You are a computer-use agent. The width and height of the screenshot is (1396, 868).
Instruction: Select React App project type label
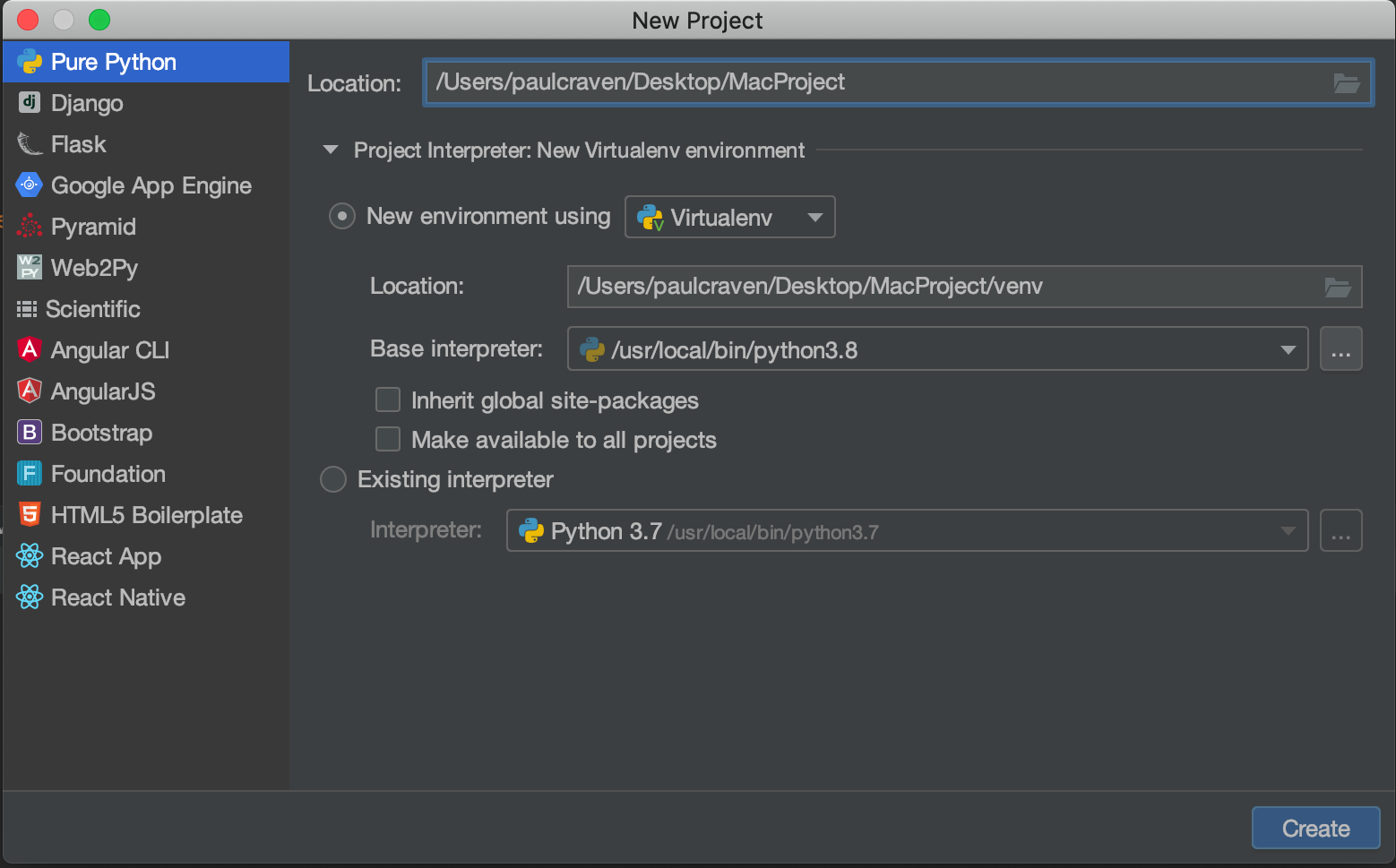(106, 556)
